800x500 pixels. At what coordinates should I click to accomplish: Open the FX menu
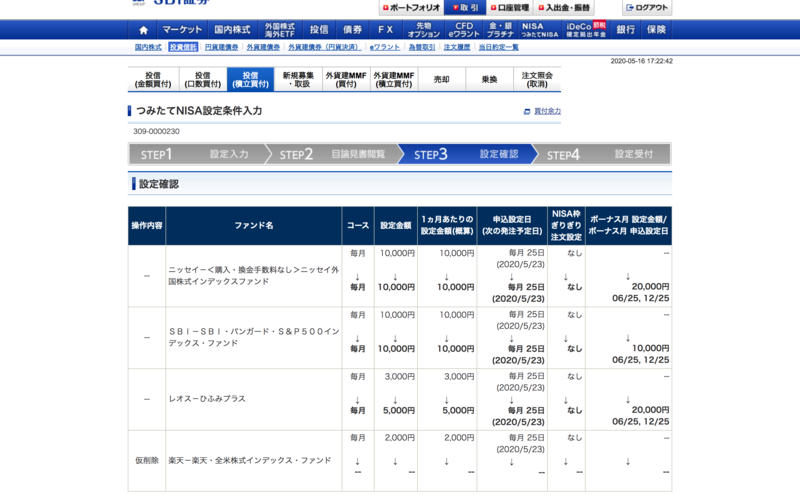[x=385, y=30]
